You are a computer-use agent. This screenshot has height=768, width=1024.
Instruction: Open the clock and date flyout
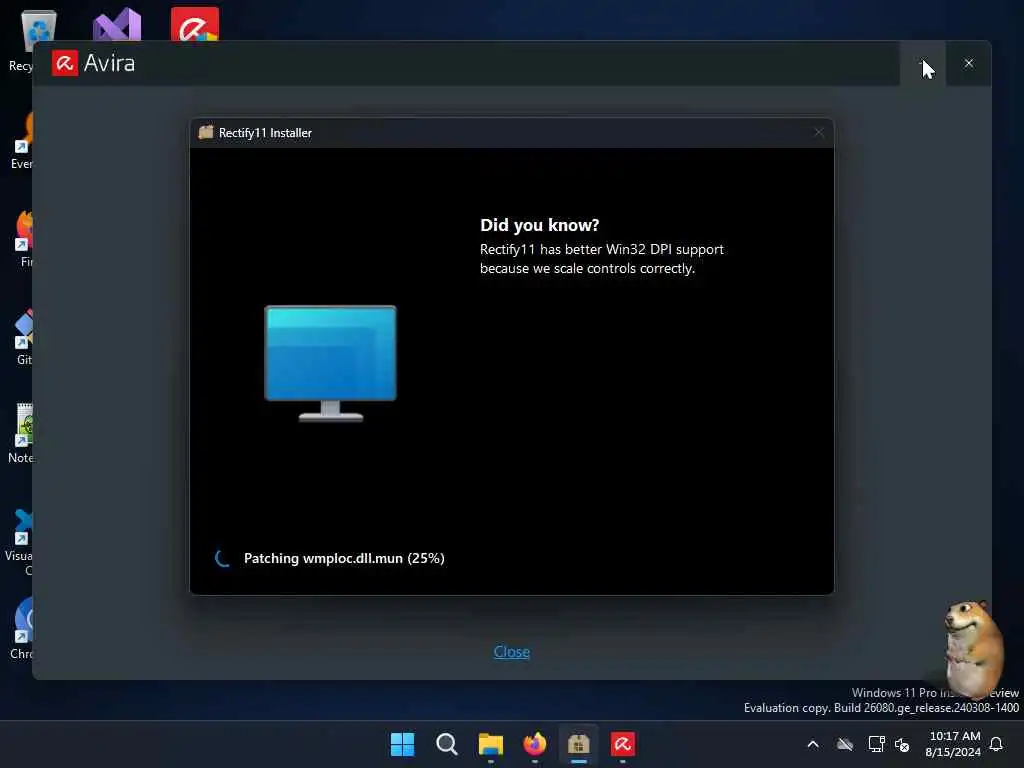pyautogui.click(x=953, y=744)
